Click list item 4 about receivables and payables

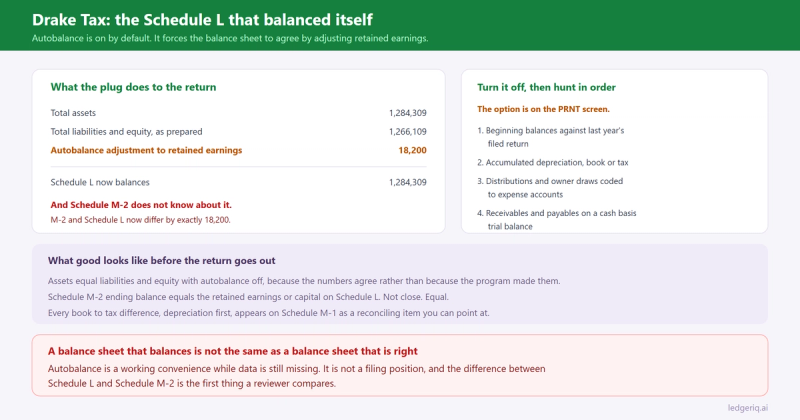click(557, 220)
